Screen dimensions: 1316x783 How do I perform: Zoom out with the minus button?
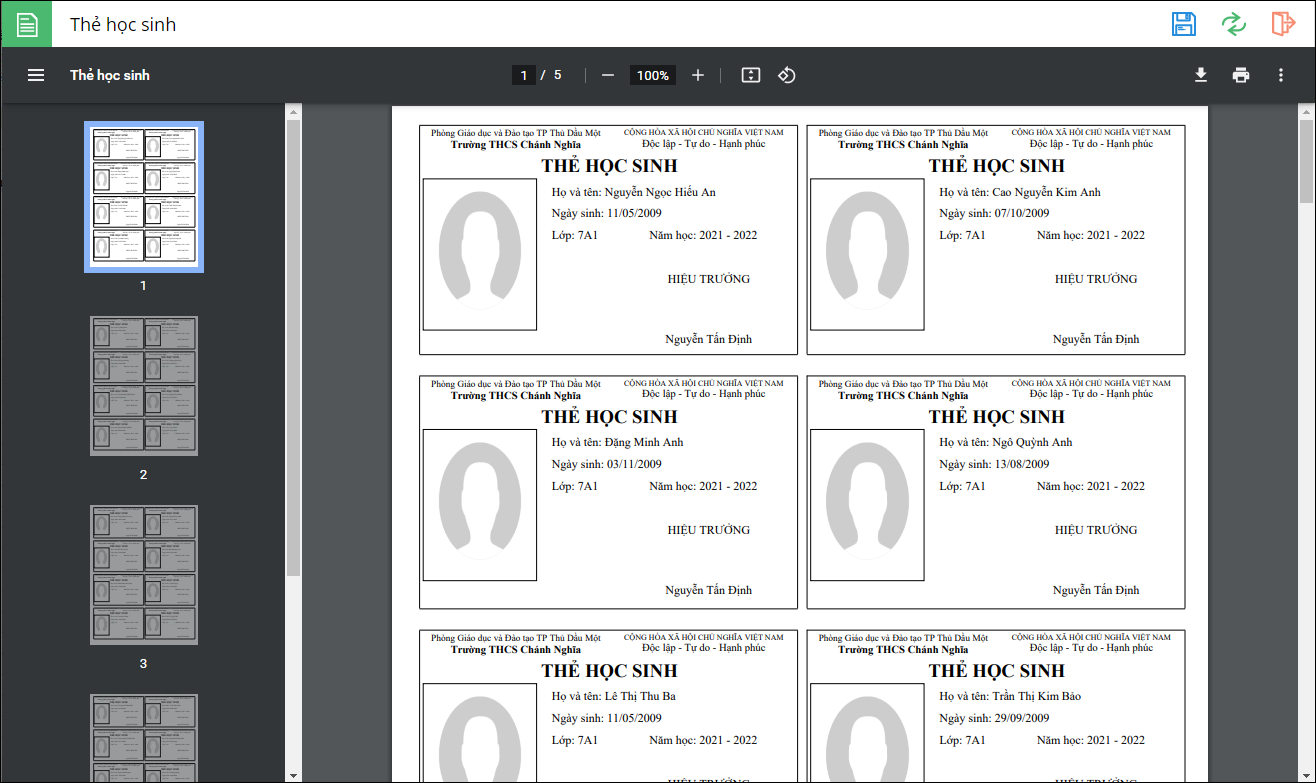(607, 75)
